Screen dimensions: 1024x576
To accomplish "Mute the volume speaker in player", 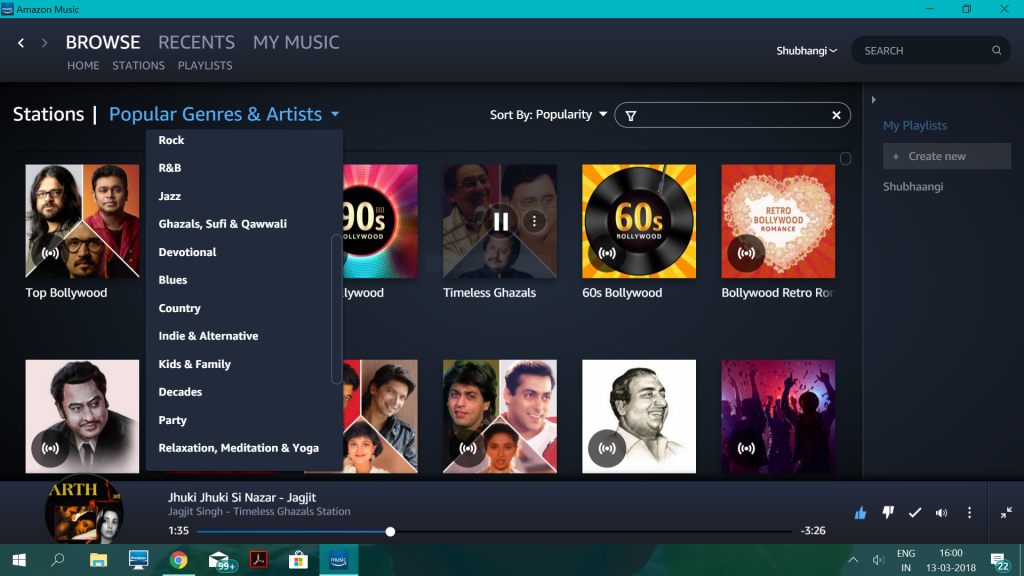I will pos(941,513).
